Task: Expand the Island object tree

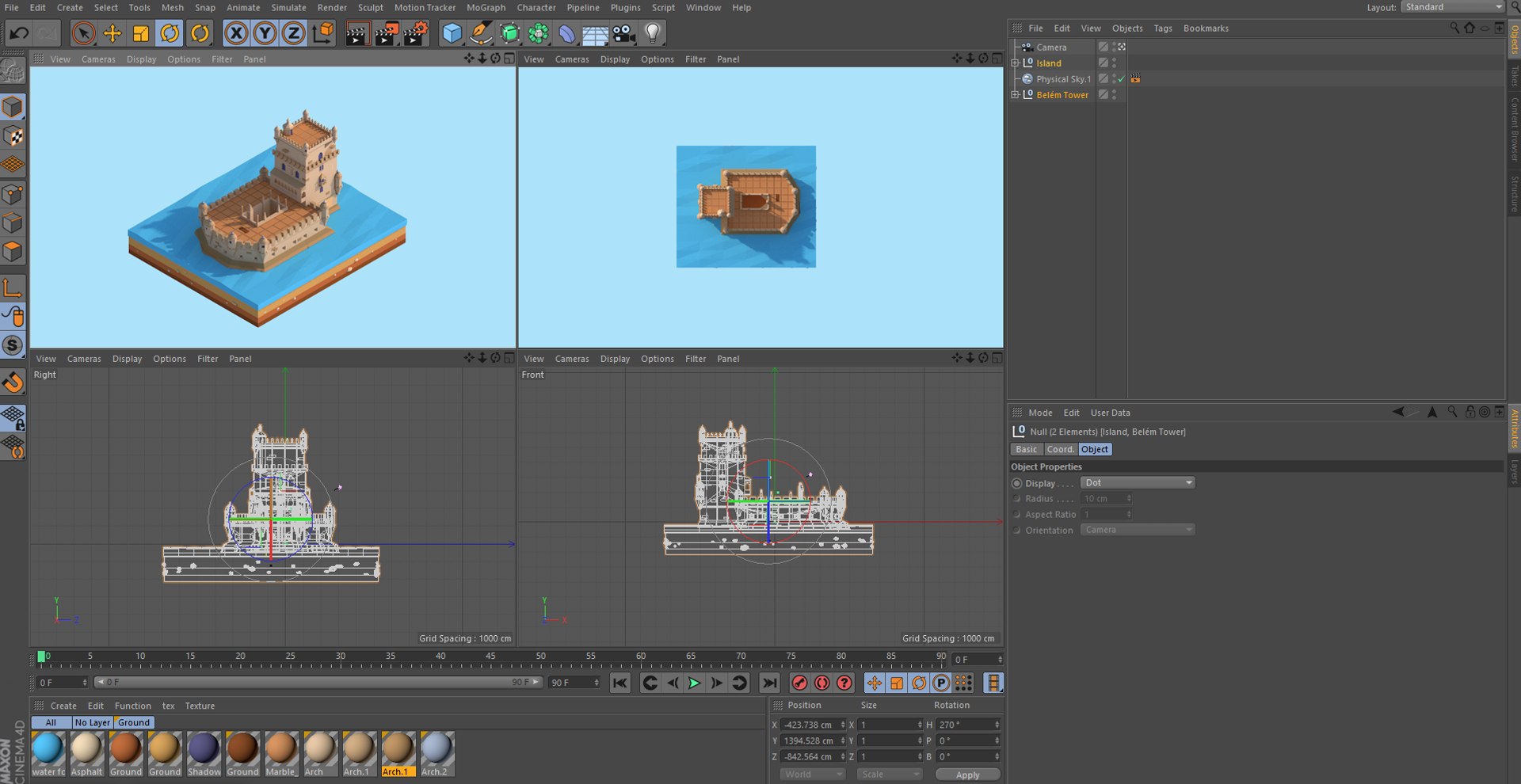Action: [x=1015, y=63]
